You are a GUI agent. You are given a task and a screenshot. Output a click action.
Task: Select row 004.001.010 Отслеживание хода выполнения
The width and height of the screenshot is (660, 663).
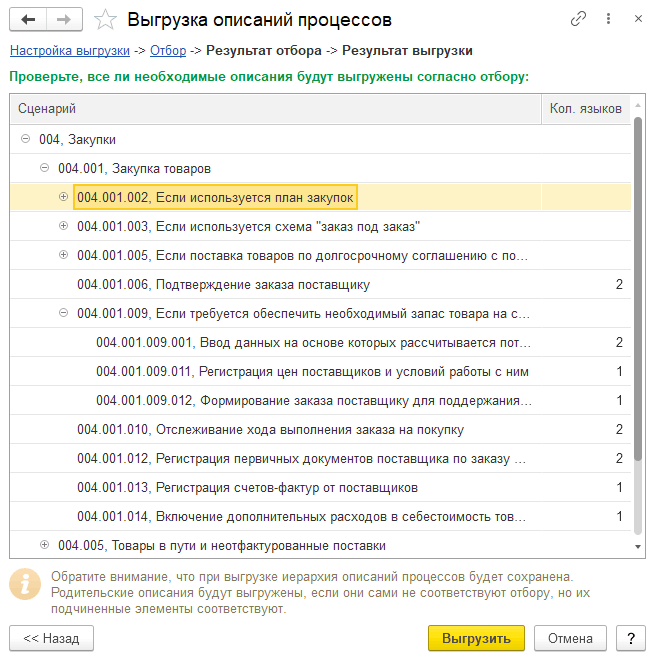[320, 430]
